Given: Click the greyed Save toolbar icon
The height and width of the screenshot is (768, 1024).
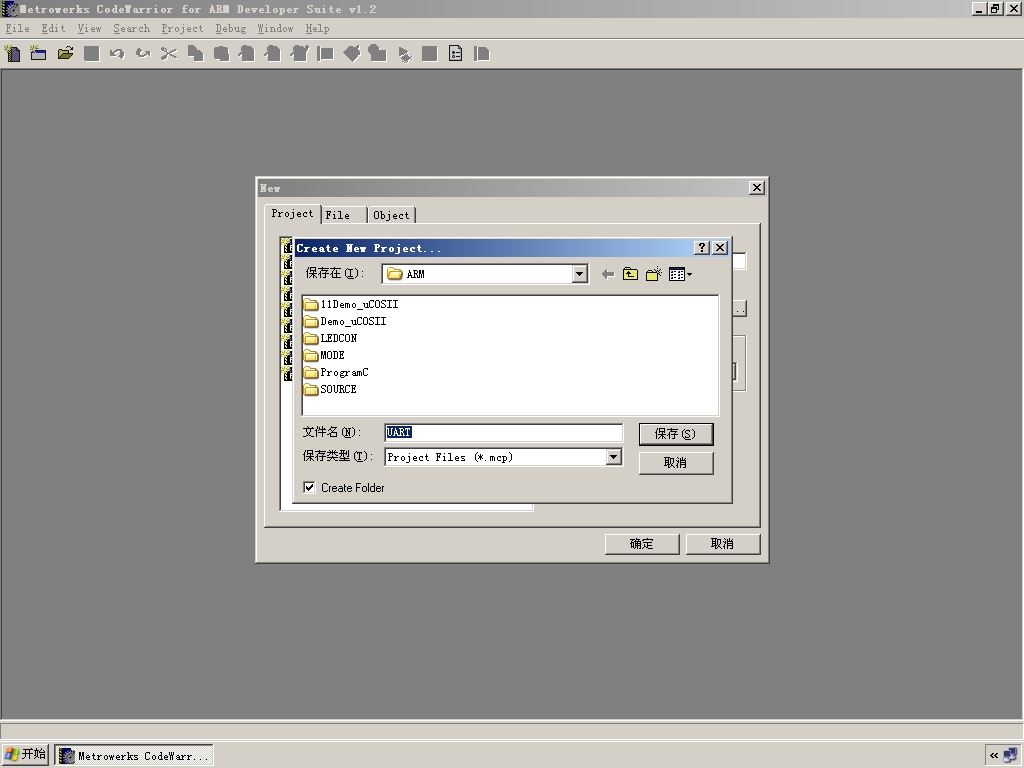Looking at the screenshot, I should 91,54.
